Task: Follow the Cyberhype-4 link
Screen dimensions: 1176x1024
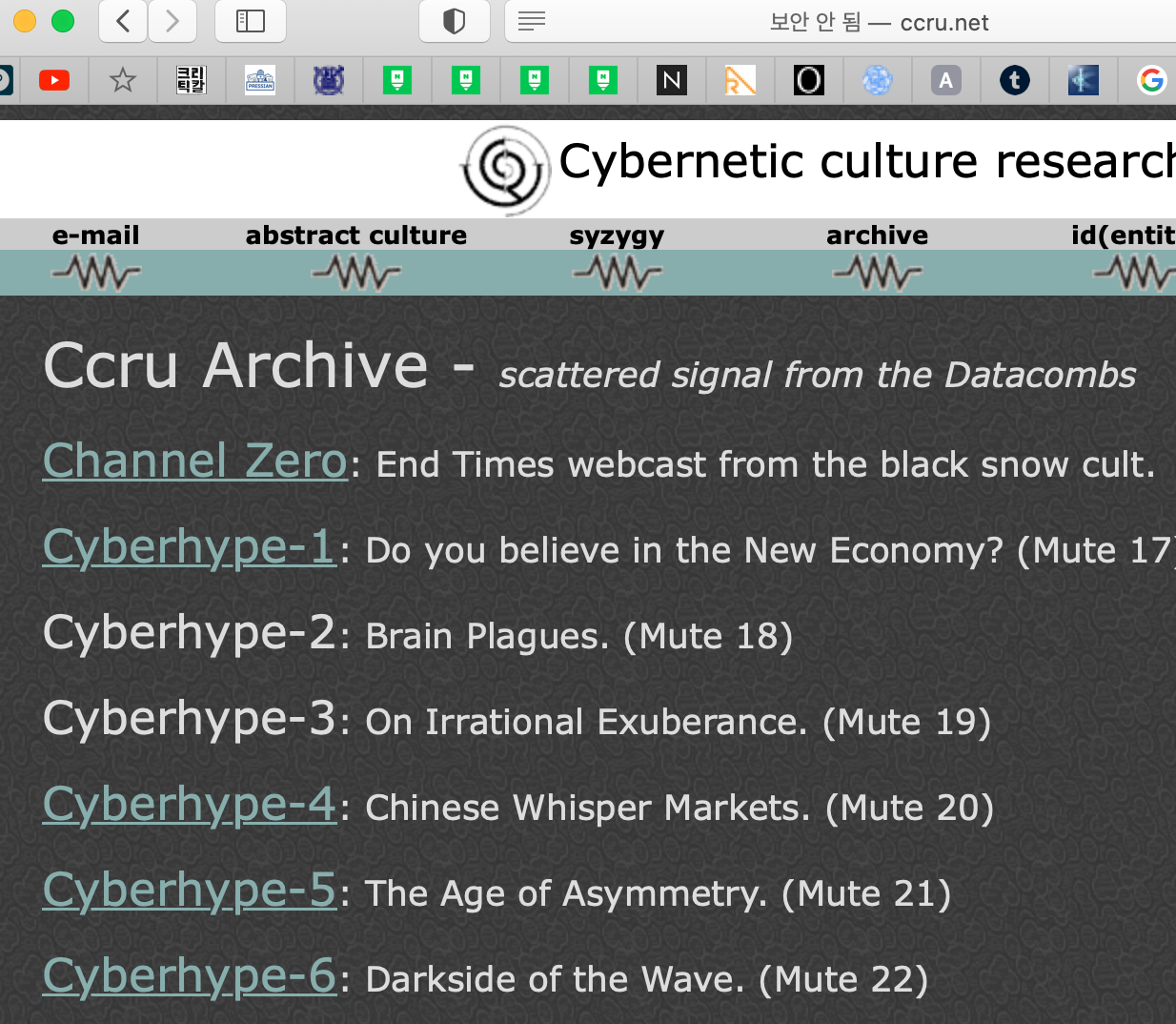Action: point(190,806)
